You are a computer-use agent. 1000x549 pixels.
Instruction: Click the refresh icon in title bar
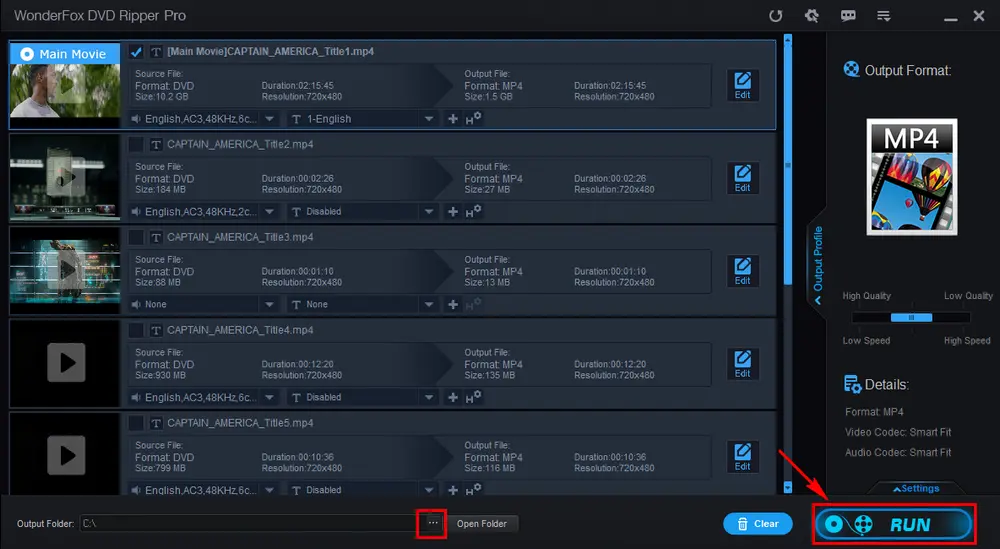coord(775,16)
